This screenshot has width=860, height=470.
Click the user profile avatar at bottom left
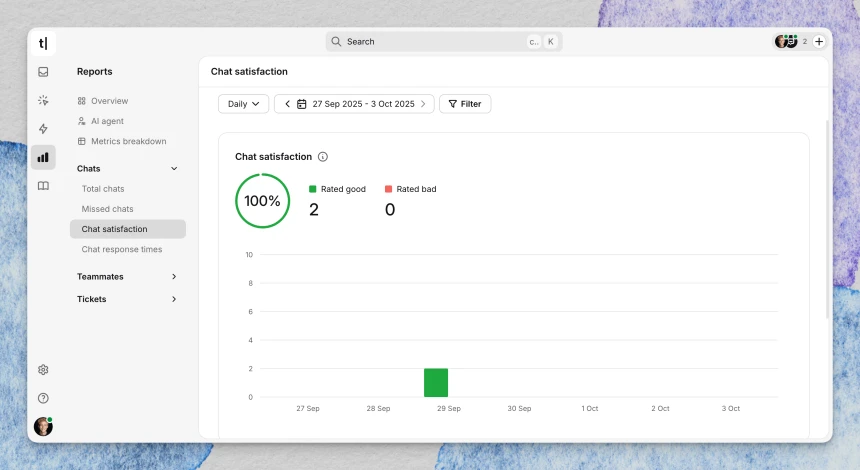(43, 426)
